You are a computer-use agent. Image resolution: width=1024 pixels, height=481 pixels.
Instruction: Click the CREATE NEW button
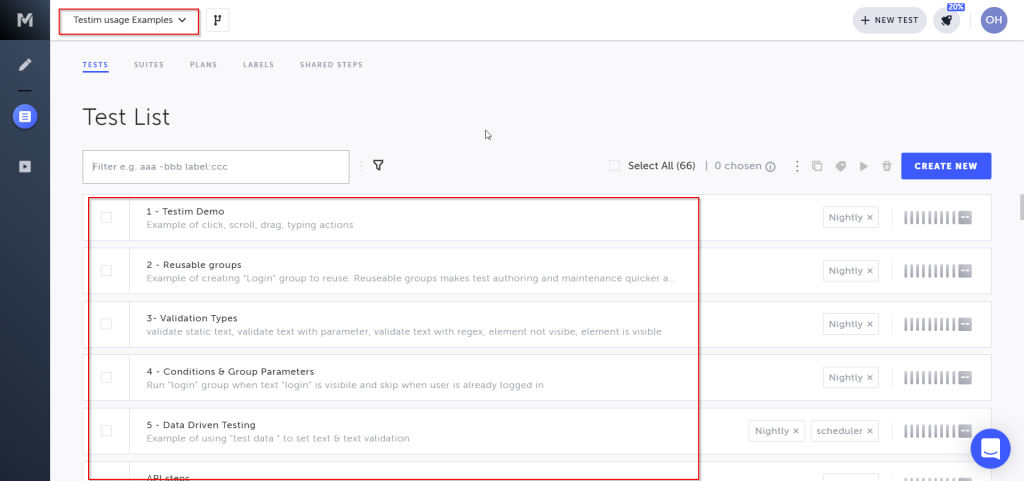tap(946, 166)
